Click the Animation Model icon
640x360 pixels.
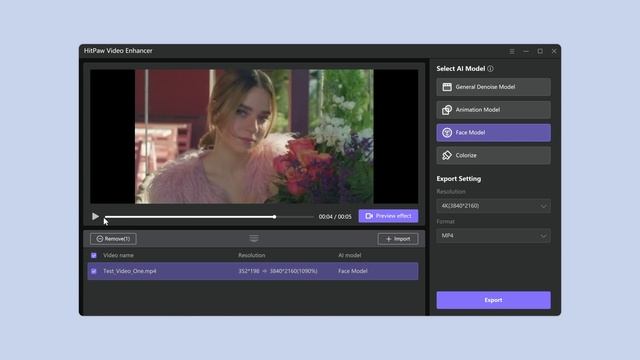(x=447, y=110)
